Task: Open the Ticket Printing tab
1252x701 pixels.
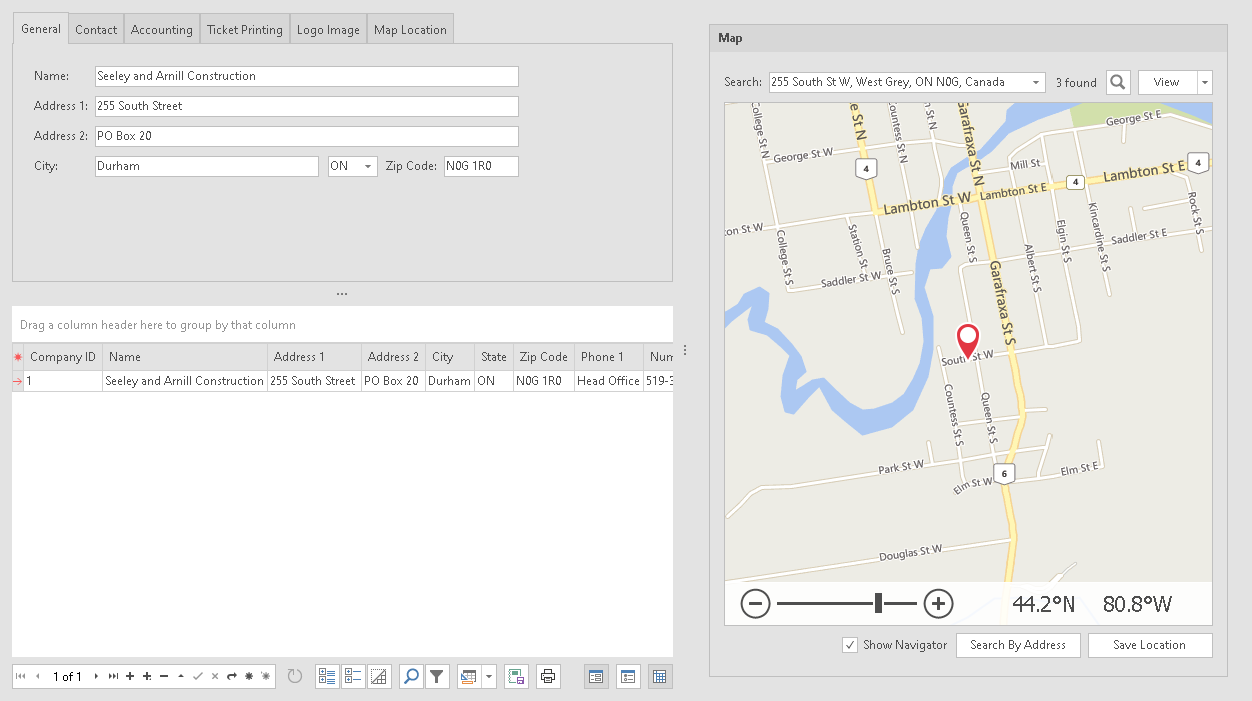Action: point(245,30)
